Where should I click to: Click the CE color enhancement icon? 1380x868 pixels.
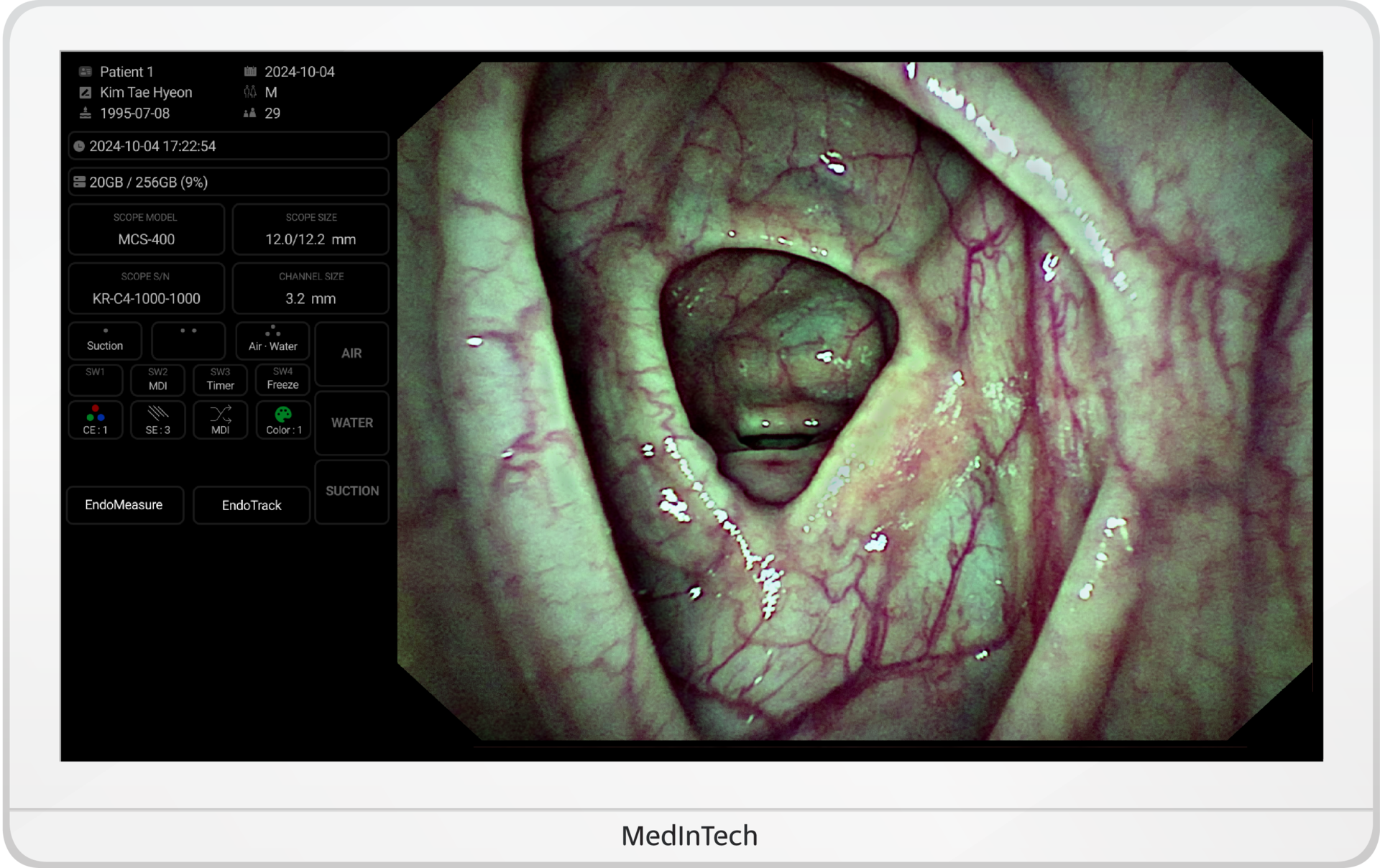(95, 414)
